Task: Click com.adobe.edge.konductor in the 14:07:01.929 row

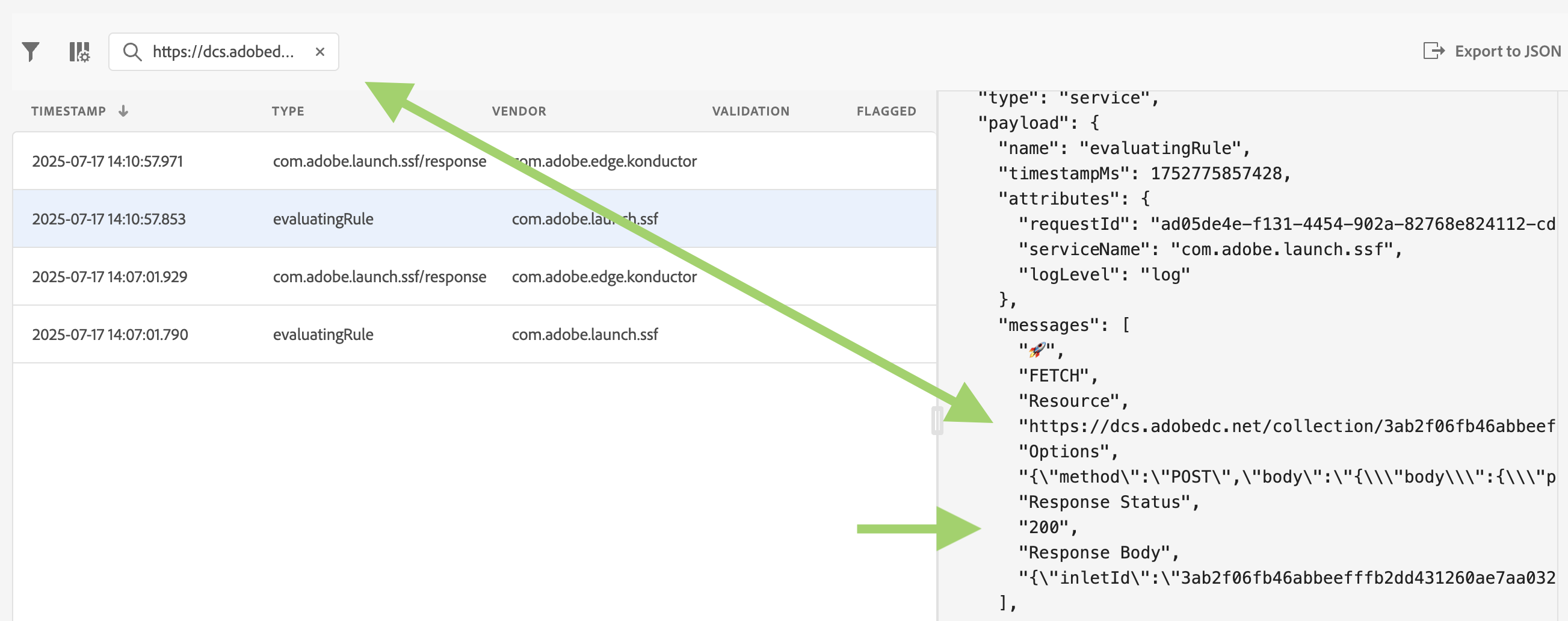Action: point(604,276)
